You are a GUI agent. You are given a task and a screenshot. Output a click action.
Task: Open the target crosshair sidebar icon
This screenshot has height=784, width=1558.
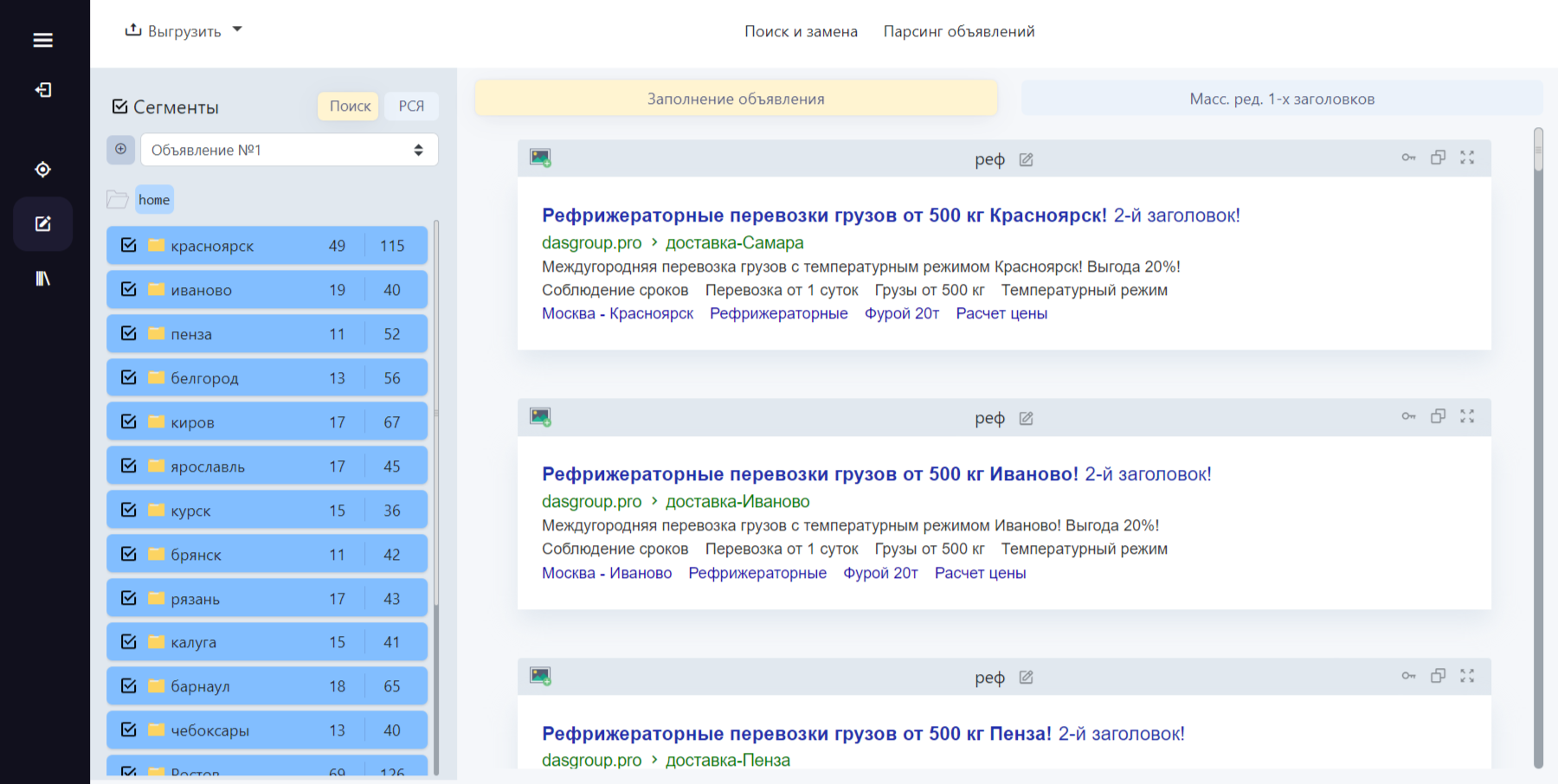(42, 170)
